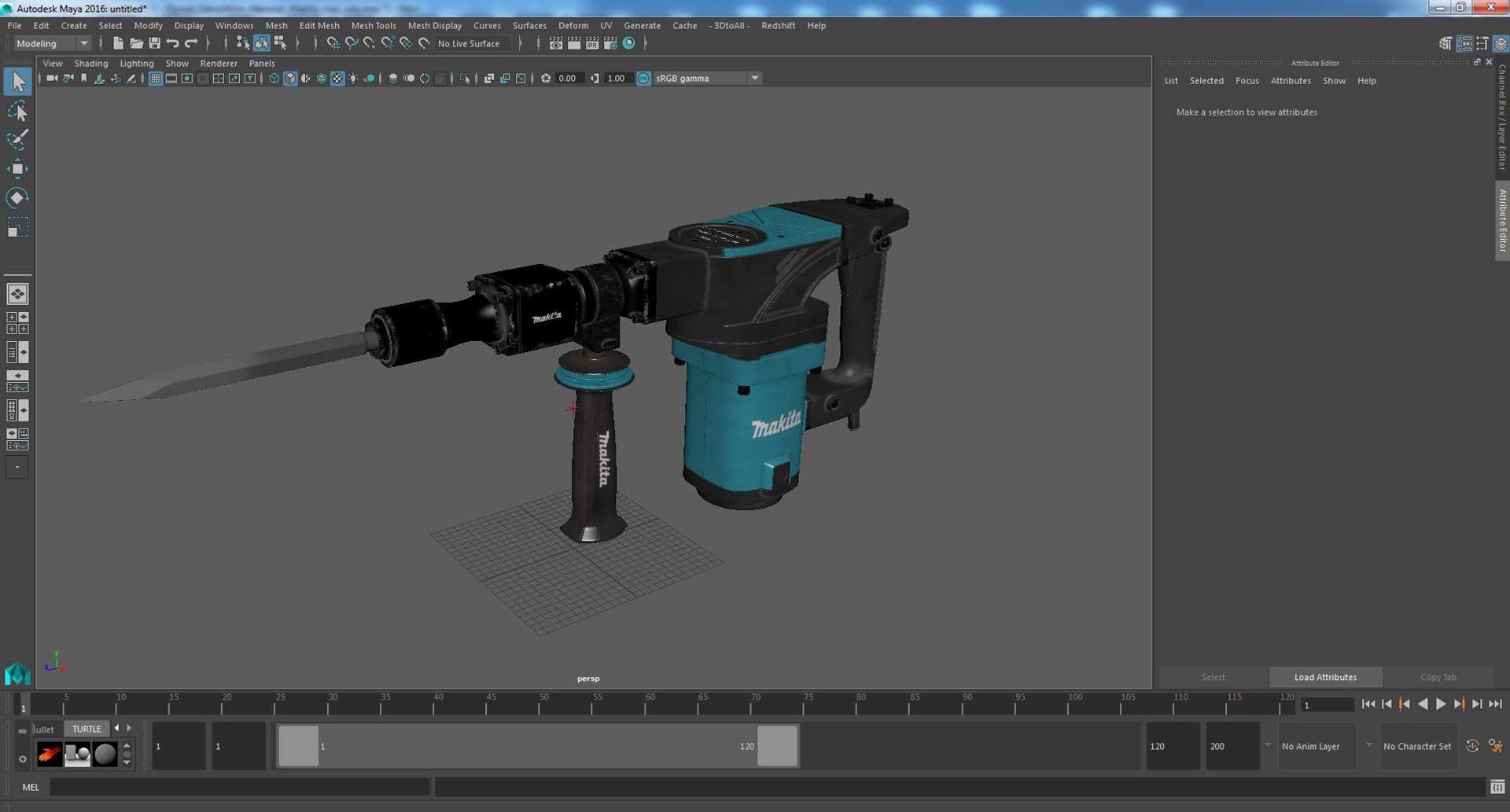Click the range slider left handle

pyautogui.click(x=299, y=746)
